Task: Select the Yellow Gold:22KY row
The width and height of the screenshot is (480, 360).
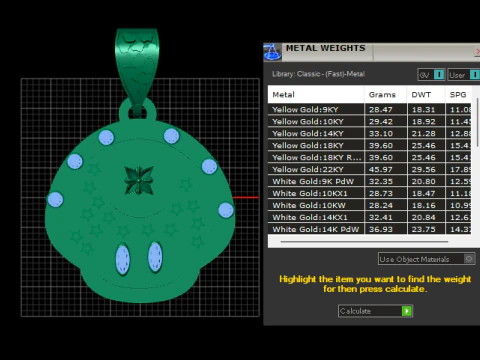Action: (370, 169)
